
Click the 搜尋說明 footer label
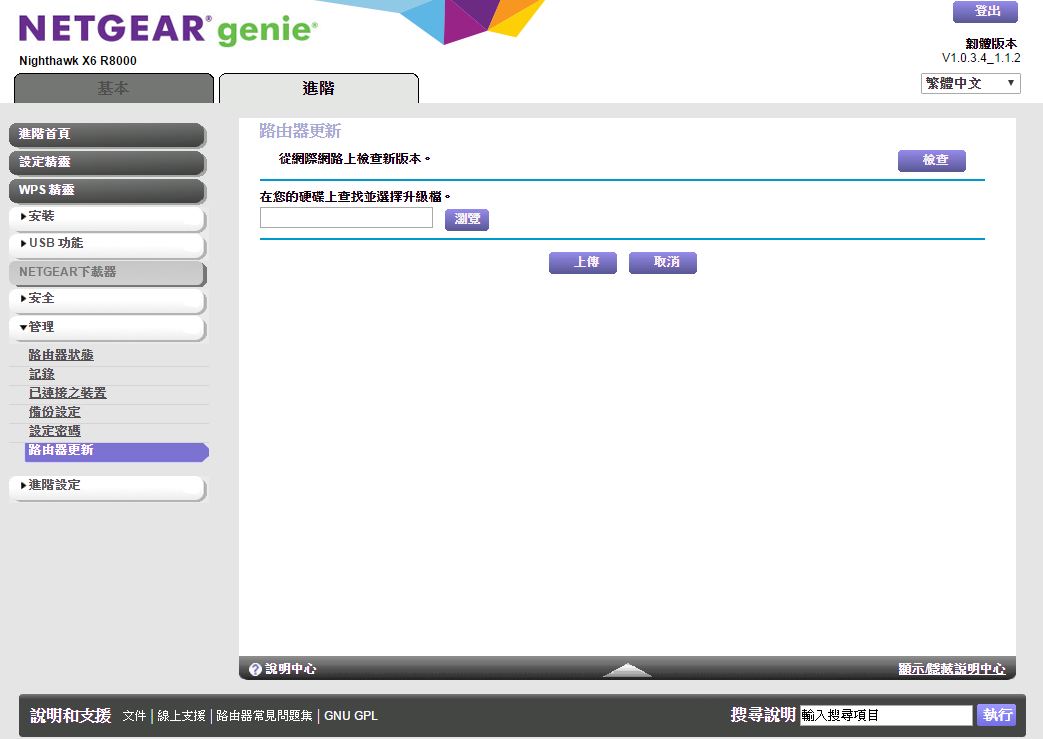[x=763, y=715]
